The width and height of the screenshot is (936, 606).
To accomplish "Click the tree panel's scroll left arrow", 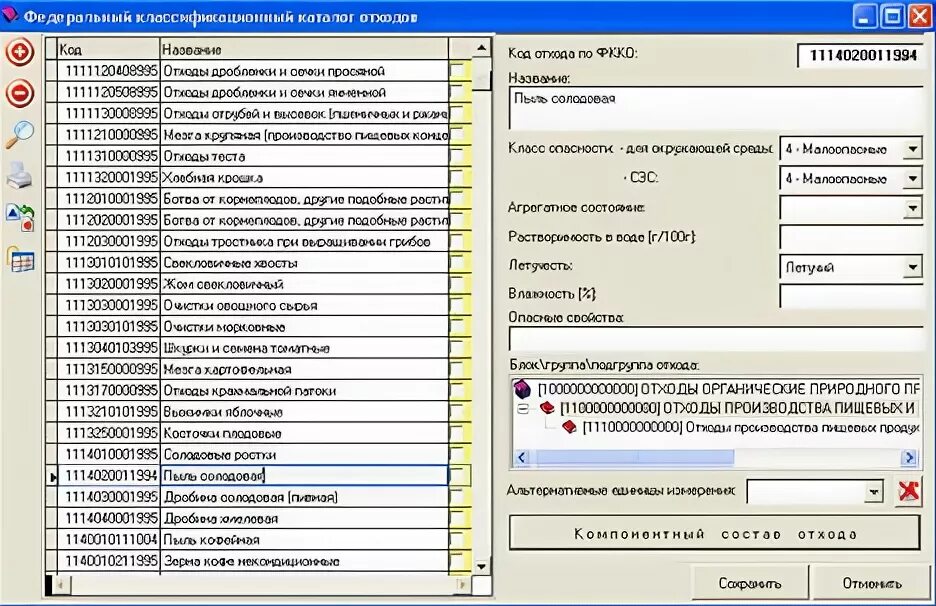I will (521, 457).
